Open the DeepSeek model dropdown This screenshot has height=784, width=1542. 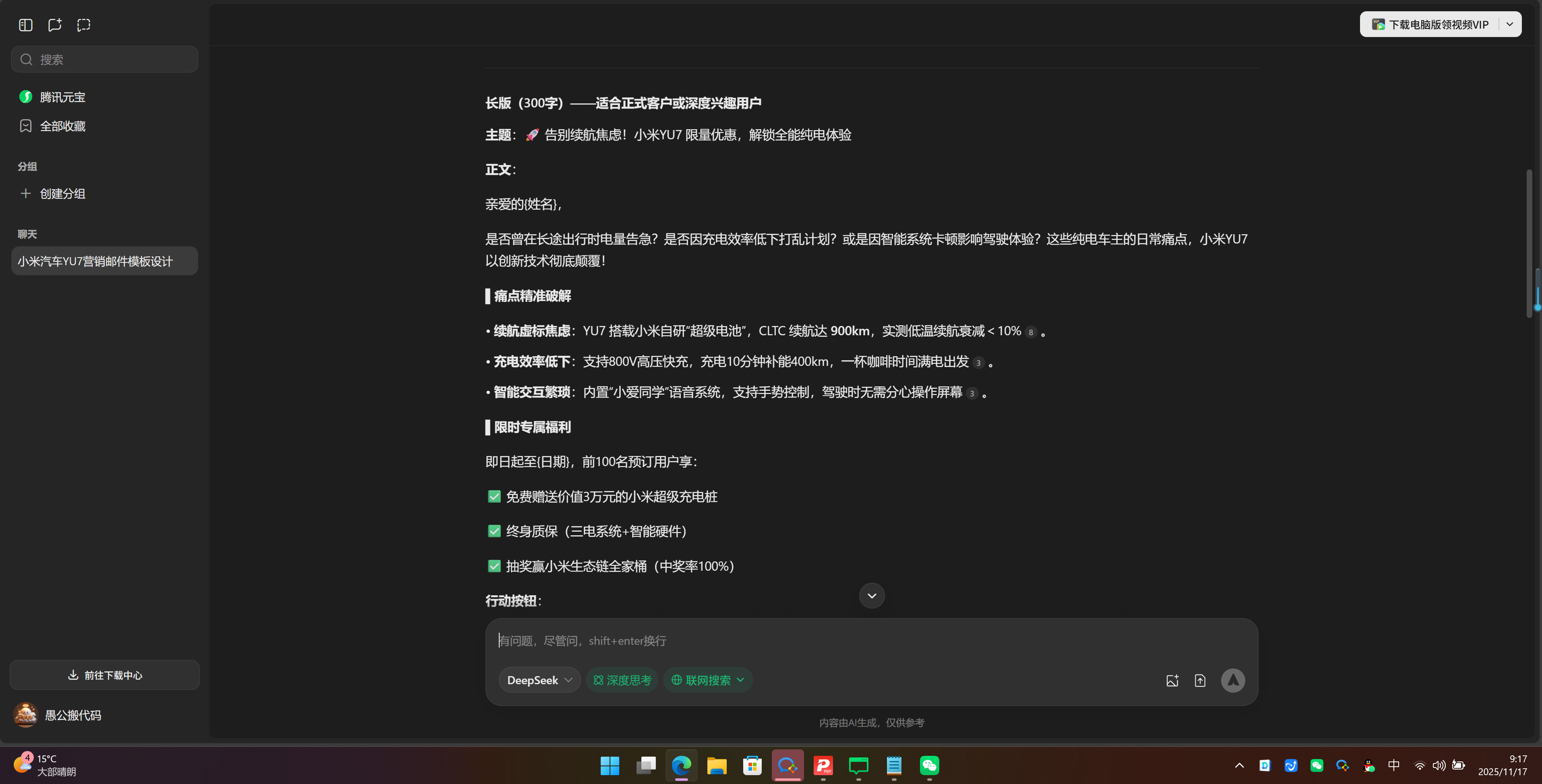[538, 680]
